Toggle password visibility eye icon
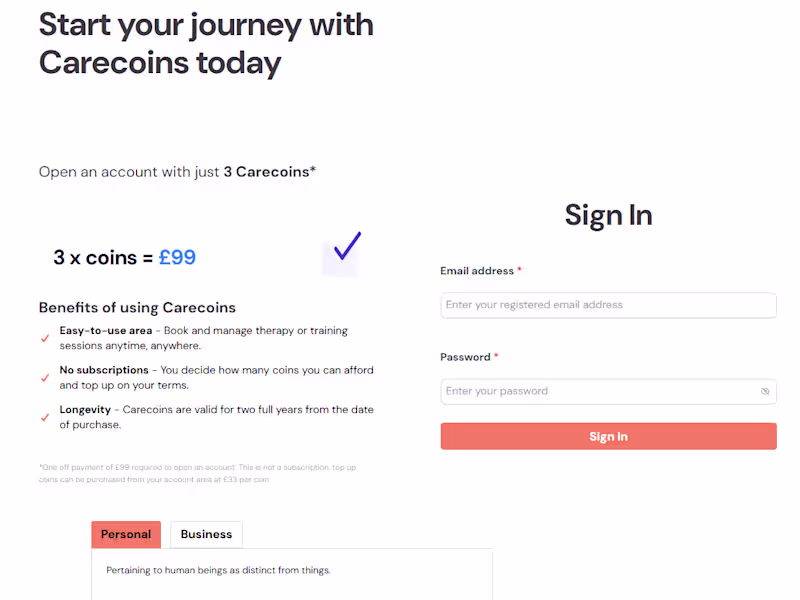This screenshot has width=800, height=600. click(x=765, y=392)
